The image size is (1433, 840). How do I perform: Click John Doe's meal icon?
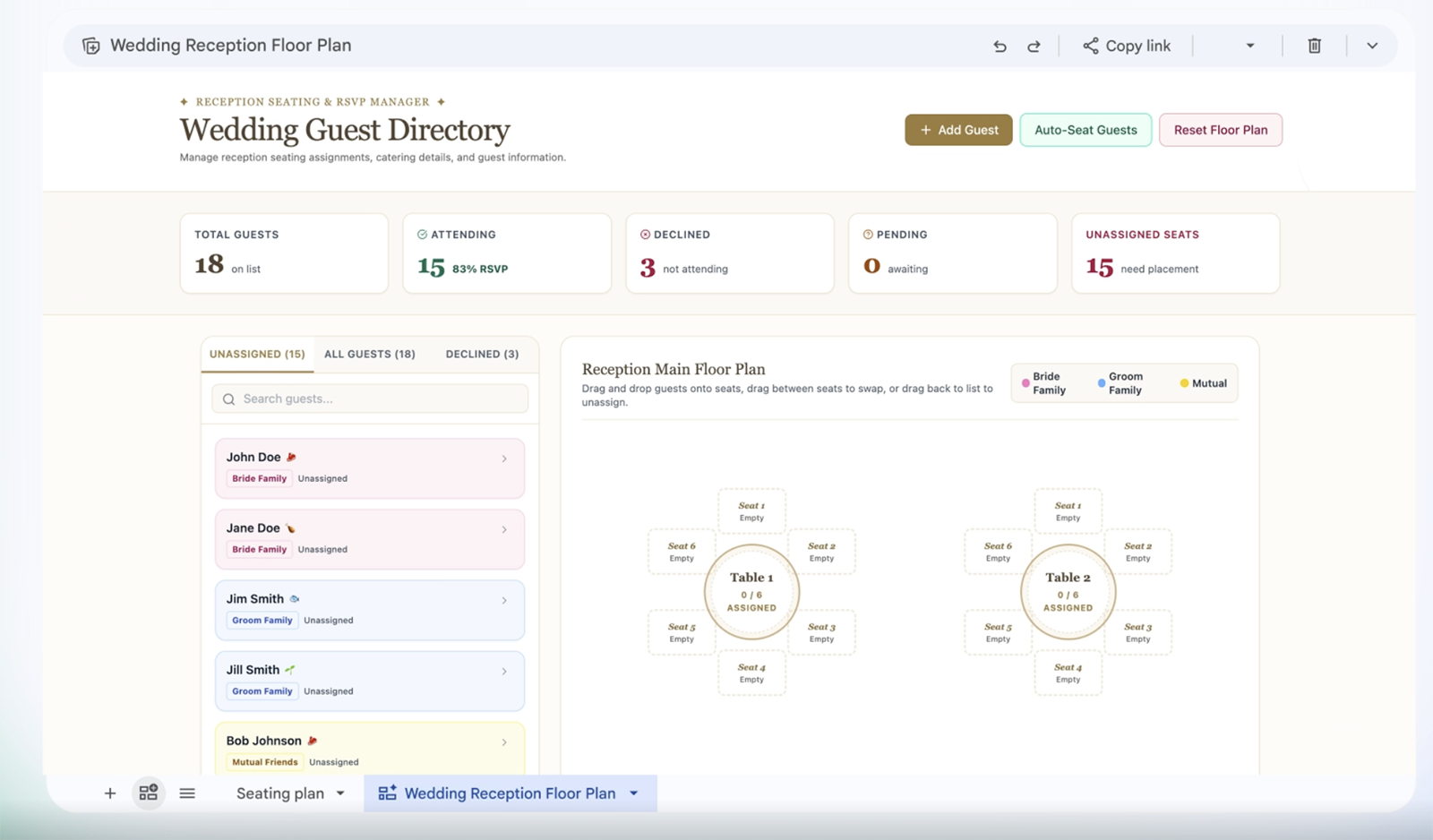[x=291, y=458]
